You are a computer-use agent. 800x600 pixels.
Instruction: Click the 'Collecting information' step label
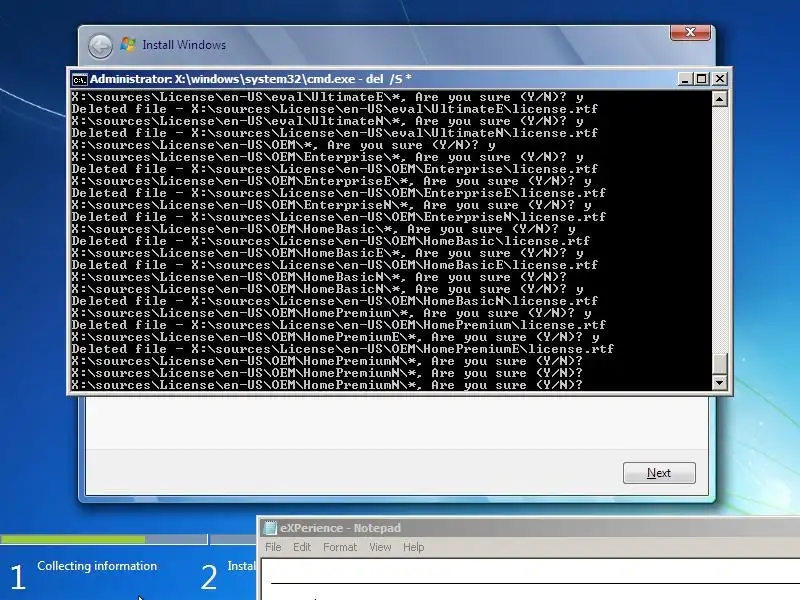coord(97,566)
